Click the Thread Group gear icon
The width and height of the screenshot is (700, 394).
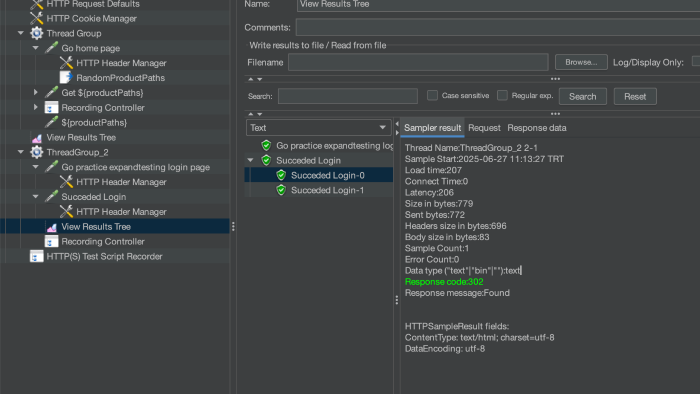tap(37, 33)
